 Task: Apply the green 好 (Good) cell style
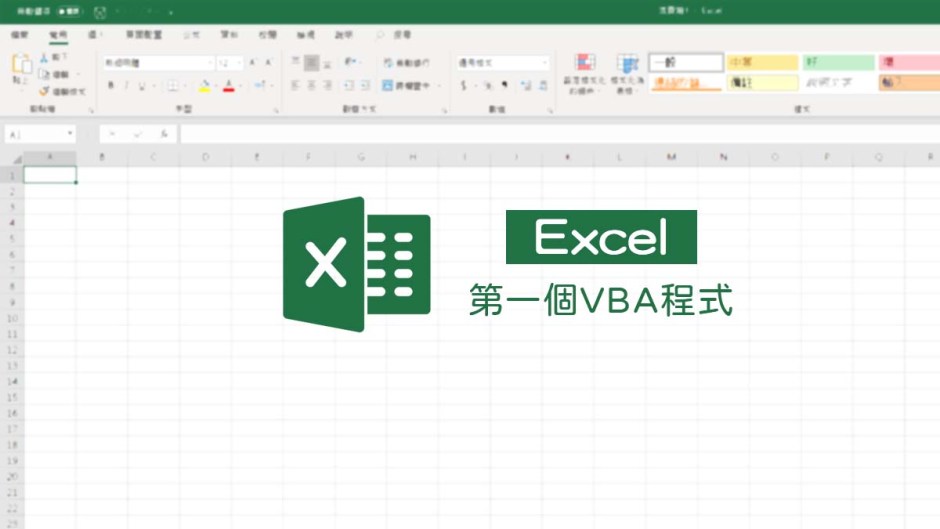coord(838,63)
